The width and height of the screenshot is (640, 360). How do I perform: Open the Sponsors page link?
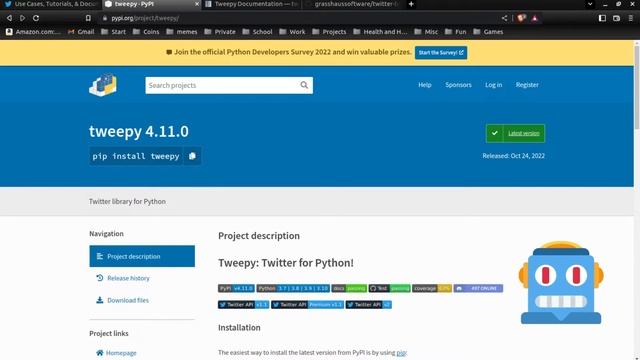(x=458, y=85)
